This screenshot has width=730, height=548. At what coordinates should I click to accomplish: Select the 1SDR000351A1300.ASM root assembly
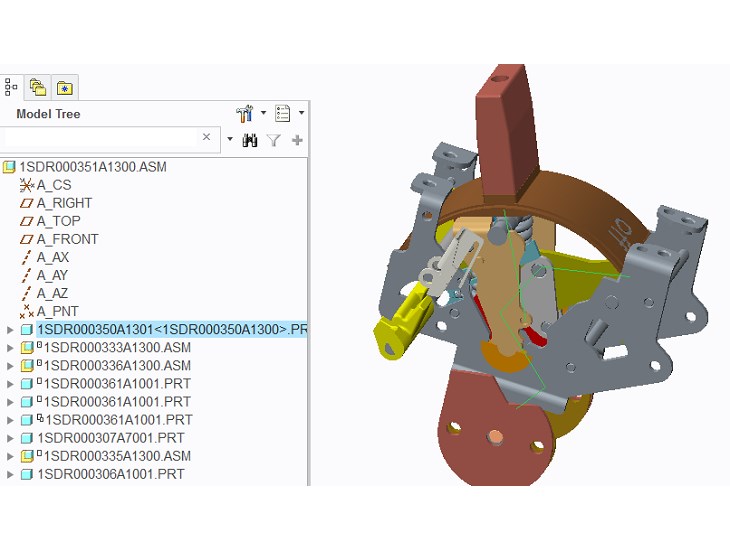(93, 167)
